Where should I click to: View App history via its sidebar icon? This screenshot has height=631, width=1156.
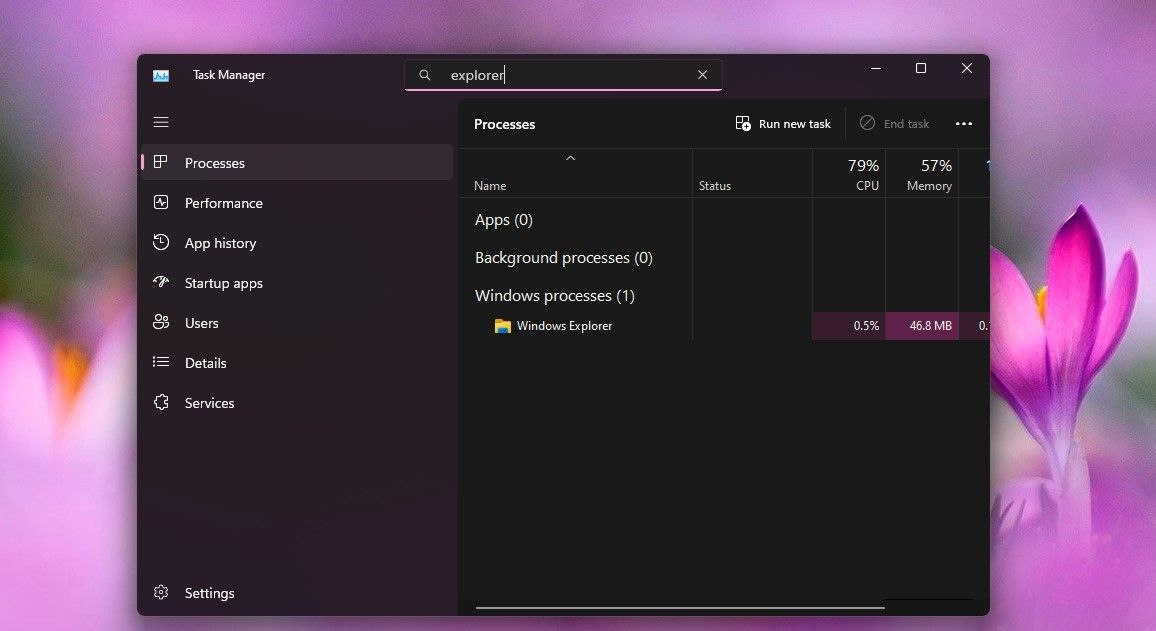pos(161,242)
